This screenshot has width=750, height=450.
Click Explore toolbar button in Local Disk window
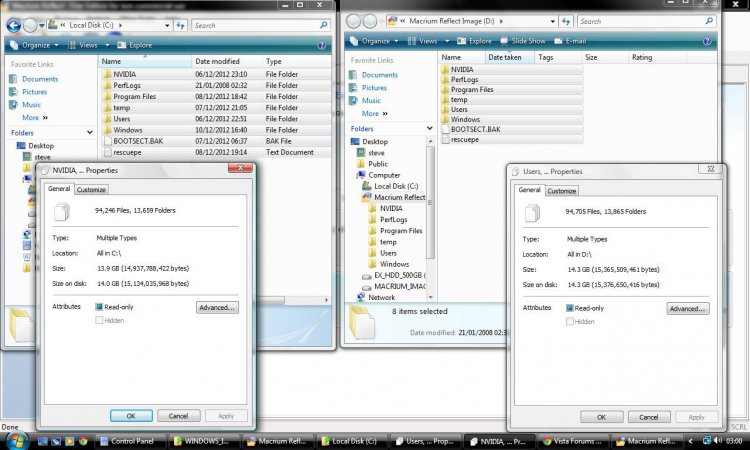coord(135,45)
